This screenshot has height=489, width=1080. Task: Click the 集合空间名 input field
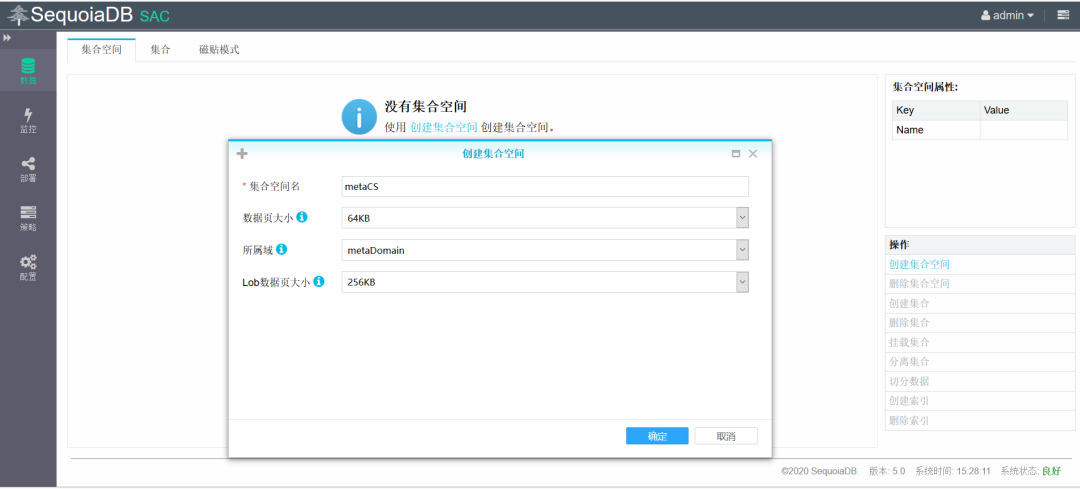click(x=545, y=186)
